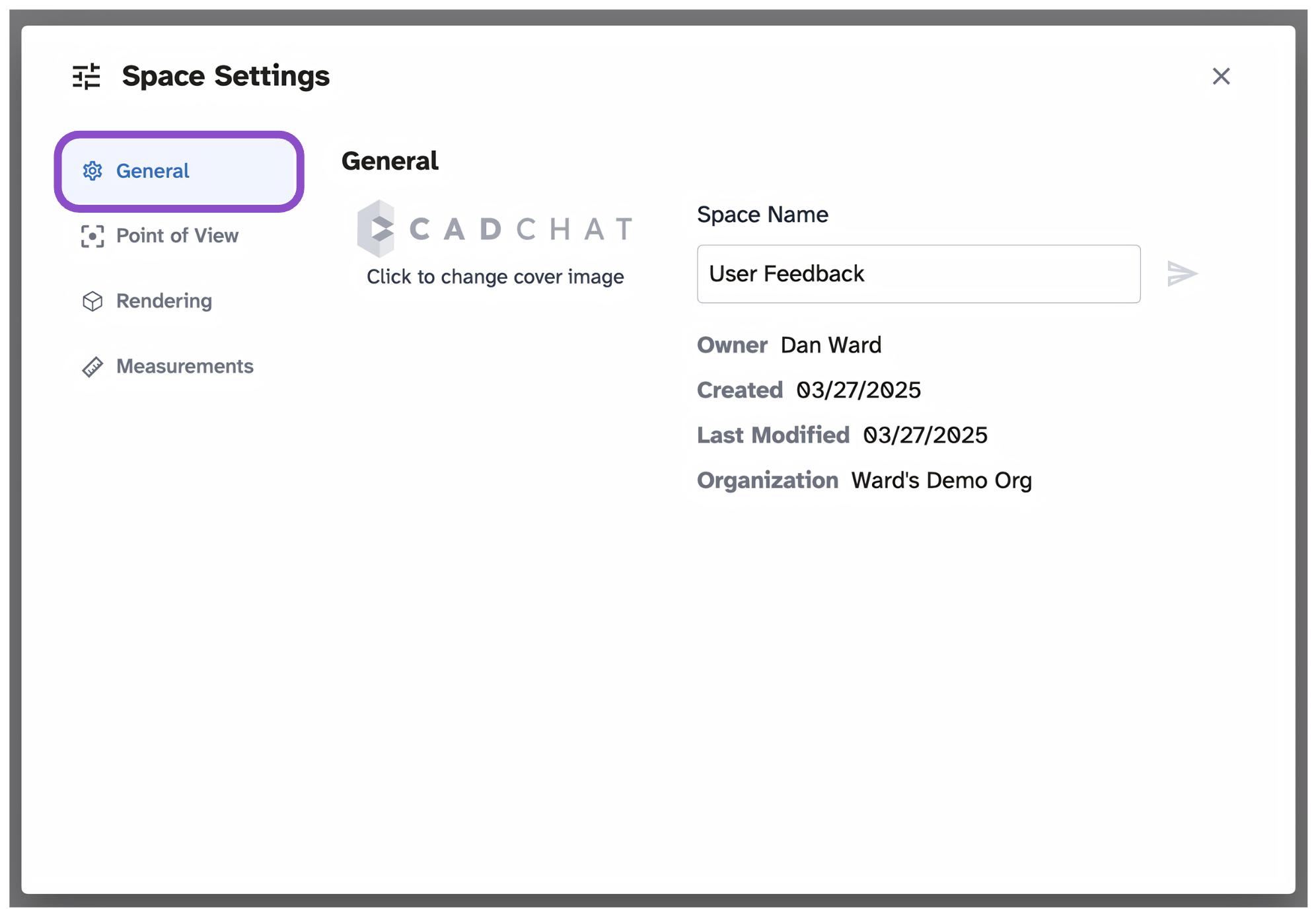The width and height of the screenshot is (1316, 917).
Task: Click the General gear icon
Action: [x=92, y=171]
